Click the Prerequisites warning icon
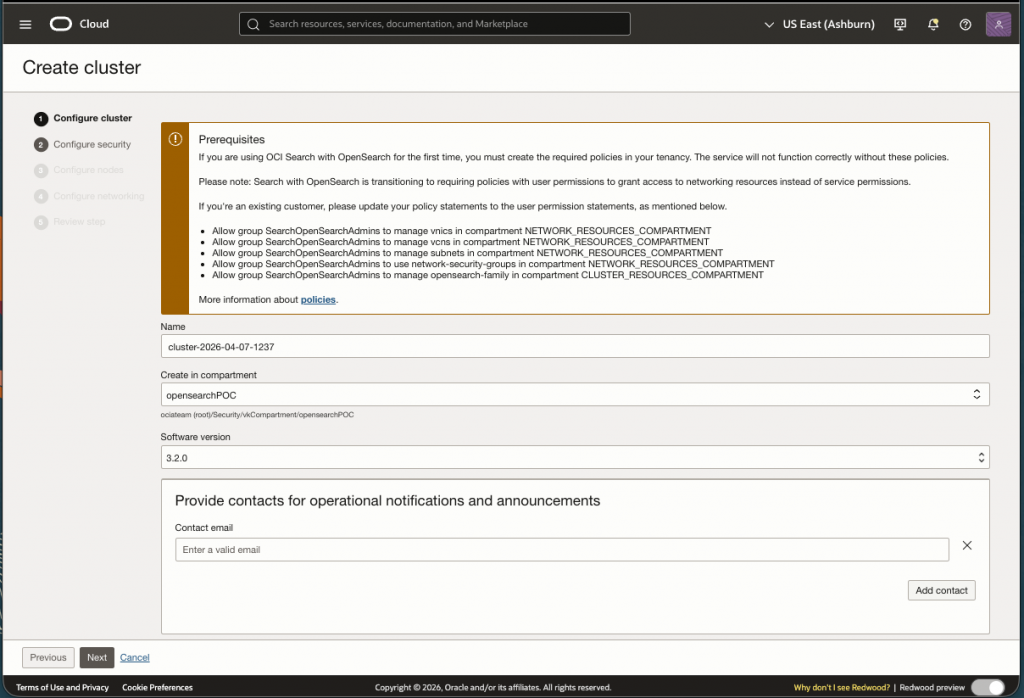Screen dimensions: 1024x698 click(x=175, y=140)
